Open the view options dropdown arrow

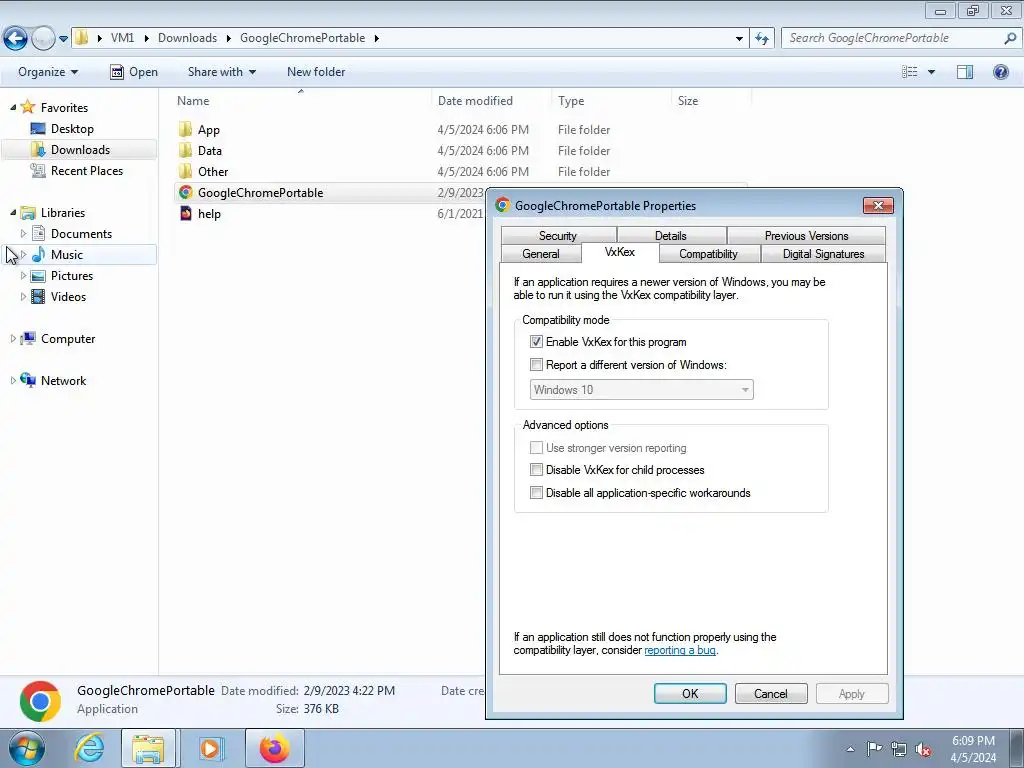(932, 72)
